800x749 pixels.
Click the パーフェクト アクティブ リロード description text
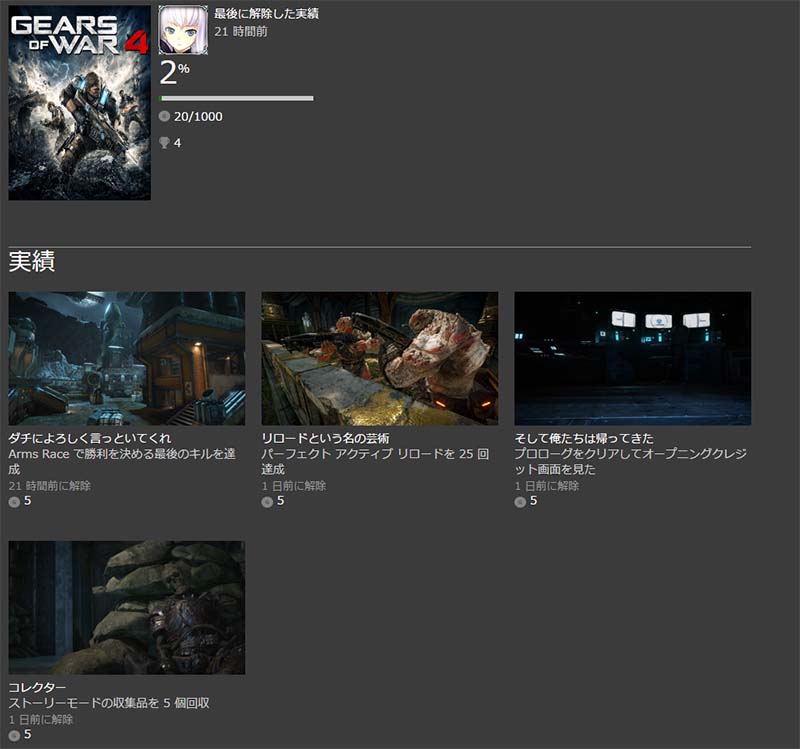click(x=376, y=461)
